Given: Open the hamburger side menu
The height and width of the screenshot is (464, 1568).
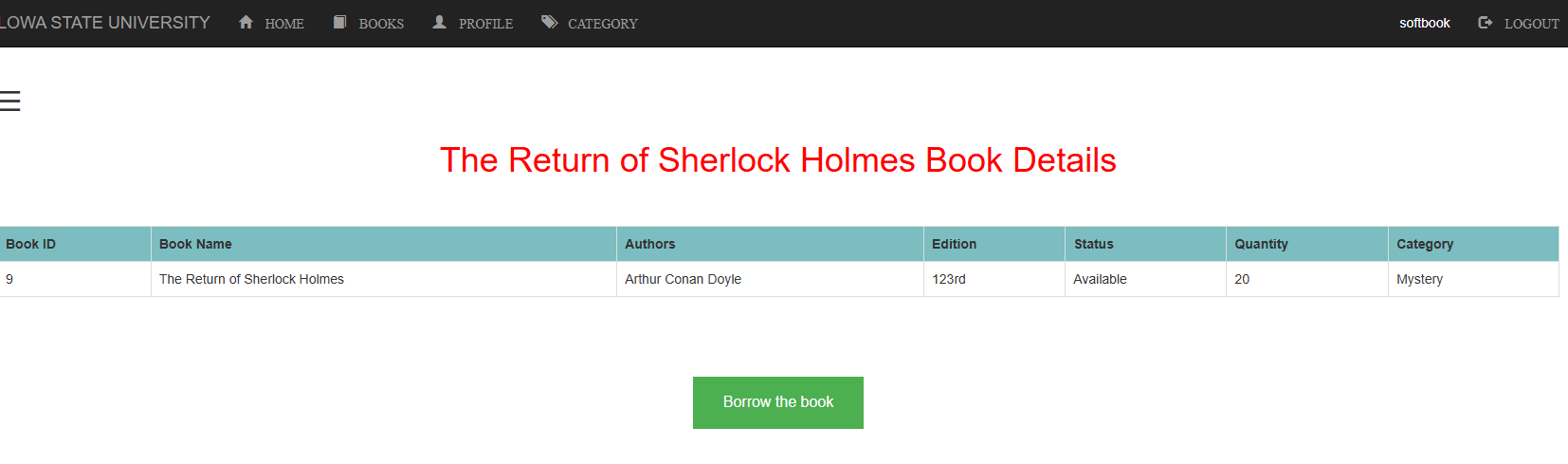Looking at the screenshot, I should tap(10, 101).
